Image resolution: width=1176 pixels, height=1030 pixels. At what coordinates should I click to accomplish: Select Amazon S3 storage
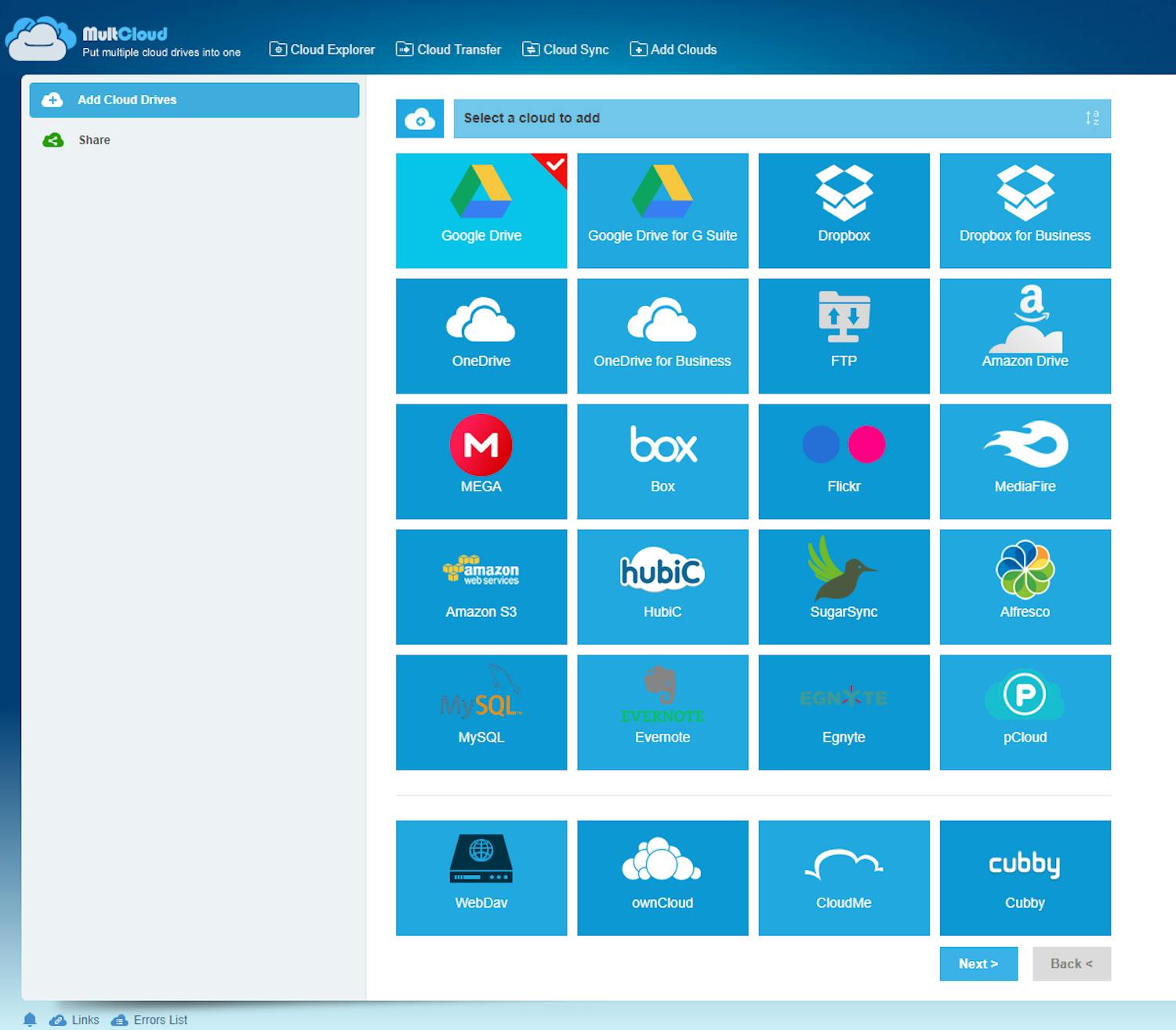481,586
